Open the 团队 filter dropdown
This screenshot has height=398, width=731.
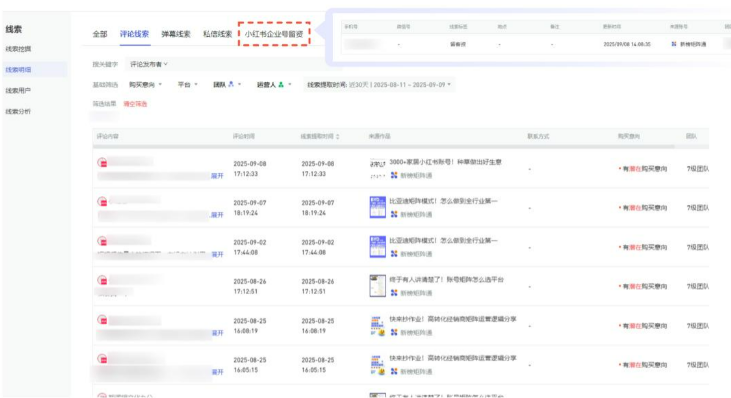227,85
